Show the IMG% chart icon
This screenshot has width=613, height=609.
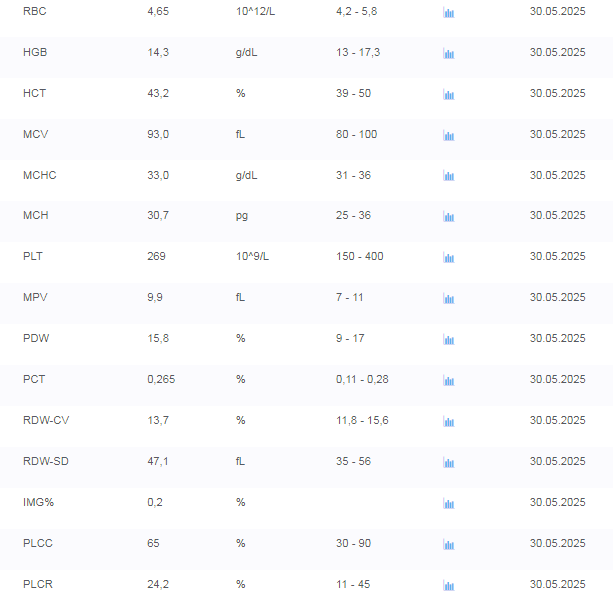(x=449, y=503)
